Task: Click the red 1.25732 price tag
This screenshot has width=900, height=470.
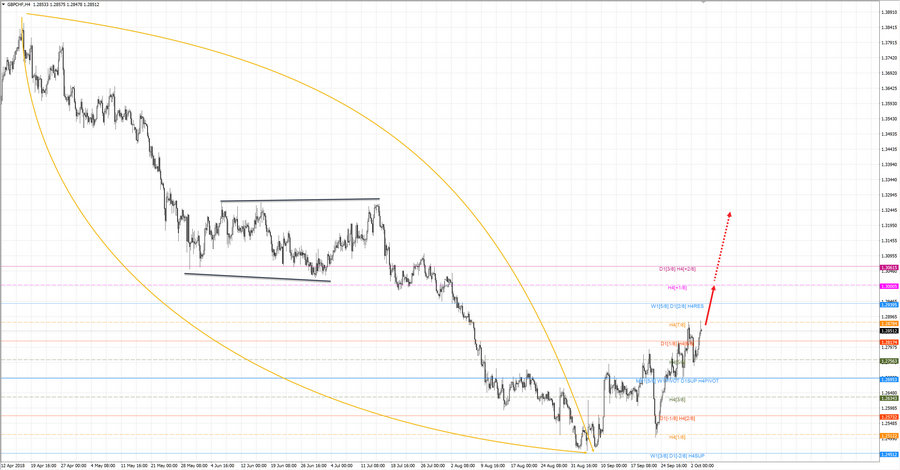Action: [889, 417]
